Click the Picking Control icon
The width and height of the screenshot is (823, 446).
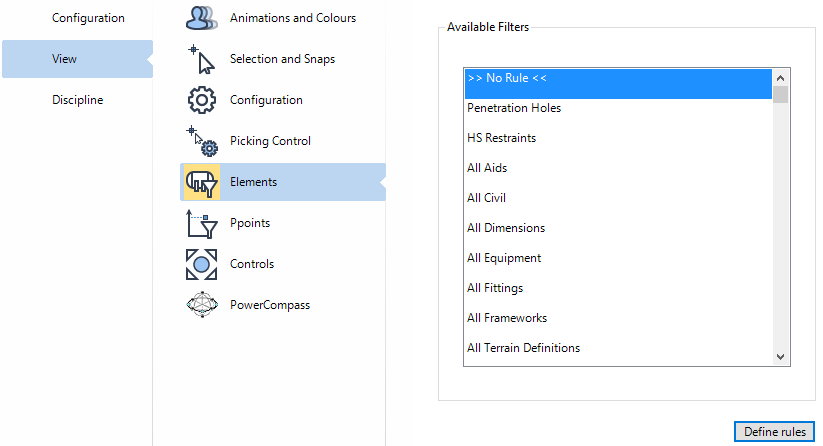coord(202,141)
